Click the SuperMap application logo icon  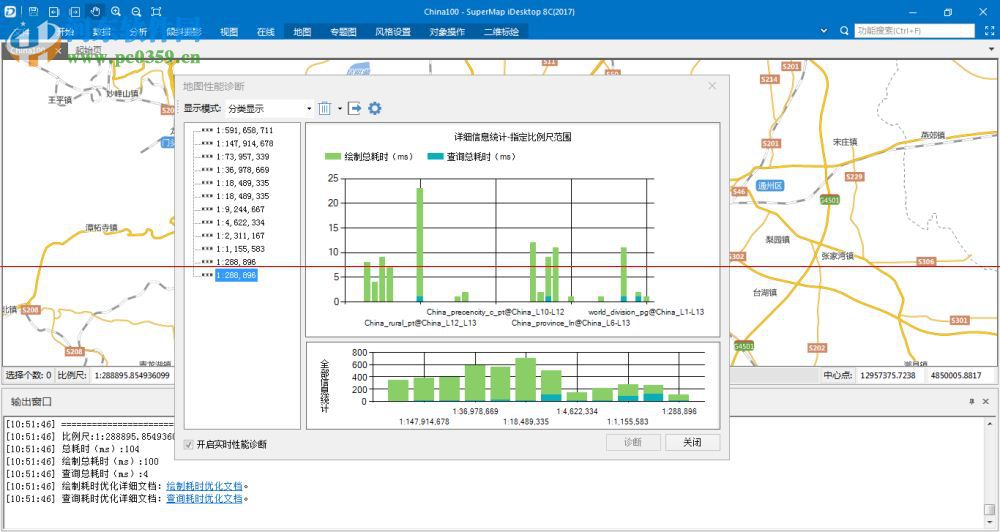pyautogui.click(x=10, y=11)
